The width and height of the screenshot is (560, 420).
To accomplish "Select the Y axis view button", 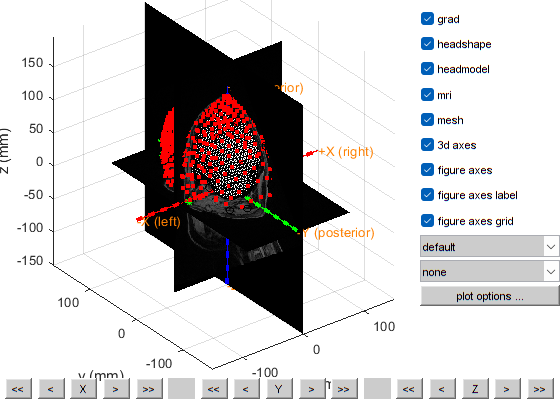I will tap(279, 389).
